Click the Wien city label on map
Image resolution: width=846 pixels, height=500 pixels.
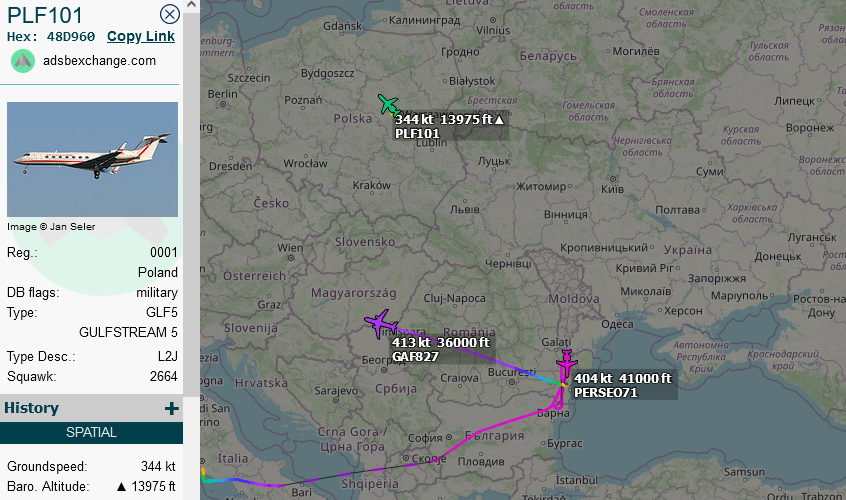pos(290,248)
